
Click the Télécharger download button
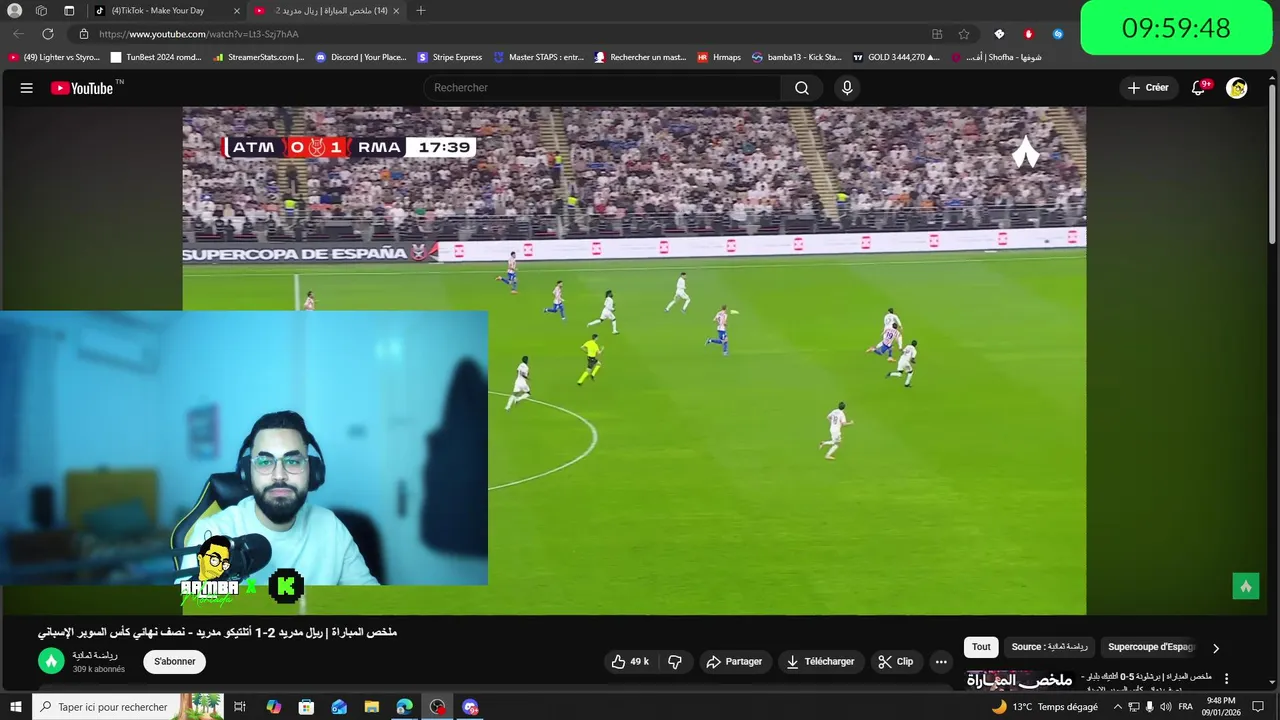820,661
